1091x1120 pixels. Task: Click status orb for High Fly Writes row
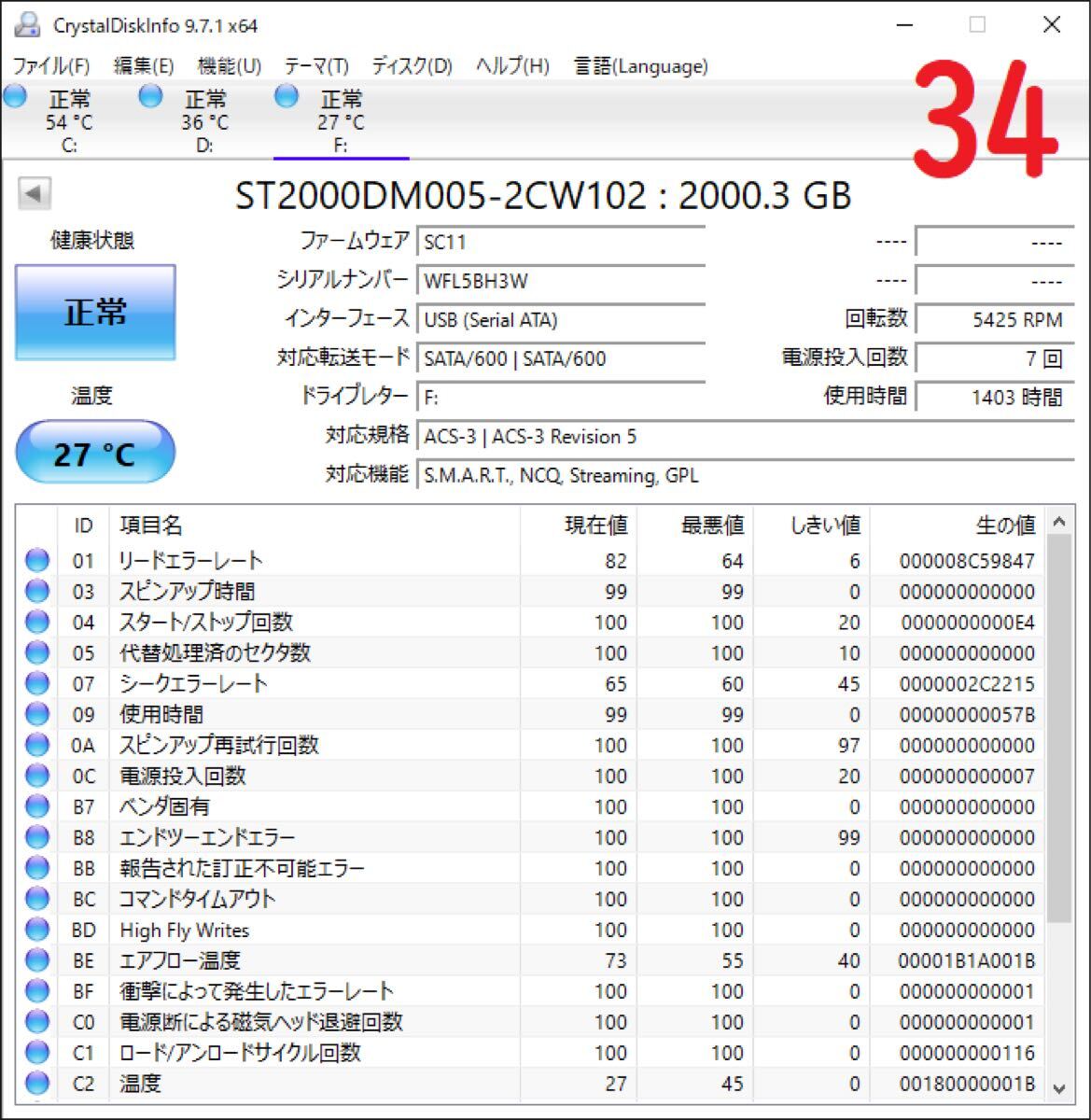(x=37, y=931)
